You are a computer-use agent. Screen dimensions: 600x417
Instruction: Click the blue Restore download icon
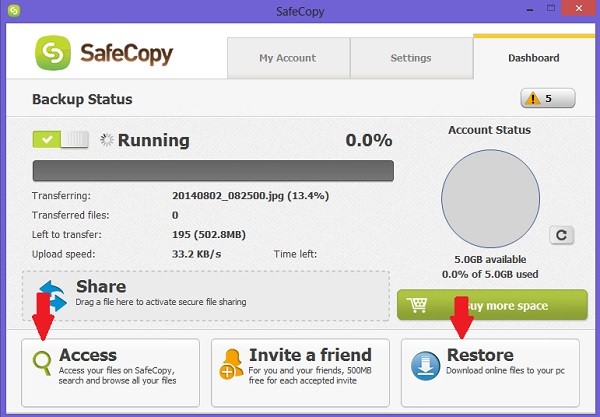click(x=425, y=366)
